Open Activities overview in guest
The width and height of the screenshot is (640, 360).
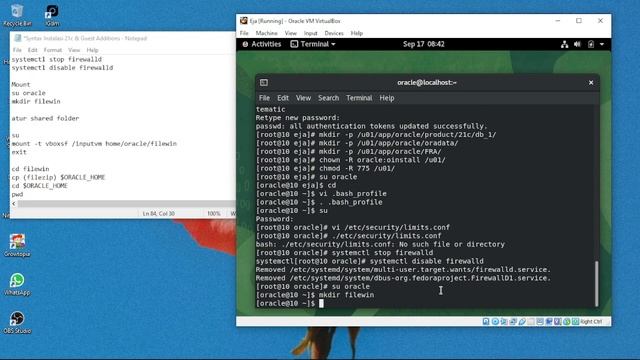point(262,44)
